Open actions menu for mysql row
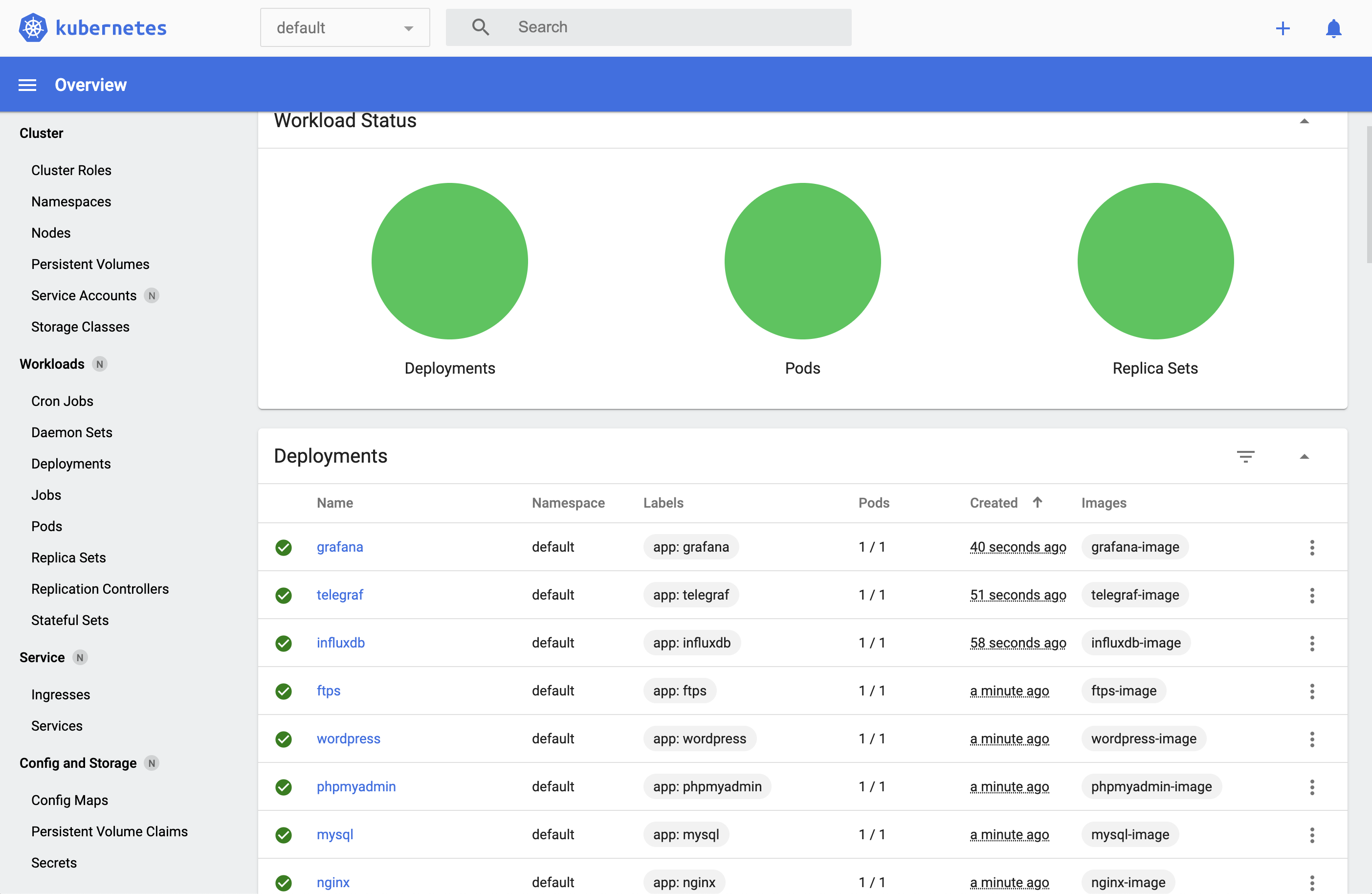The image size is (1372, 894). (x=1312, y=835)
